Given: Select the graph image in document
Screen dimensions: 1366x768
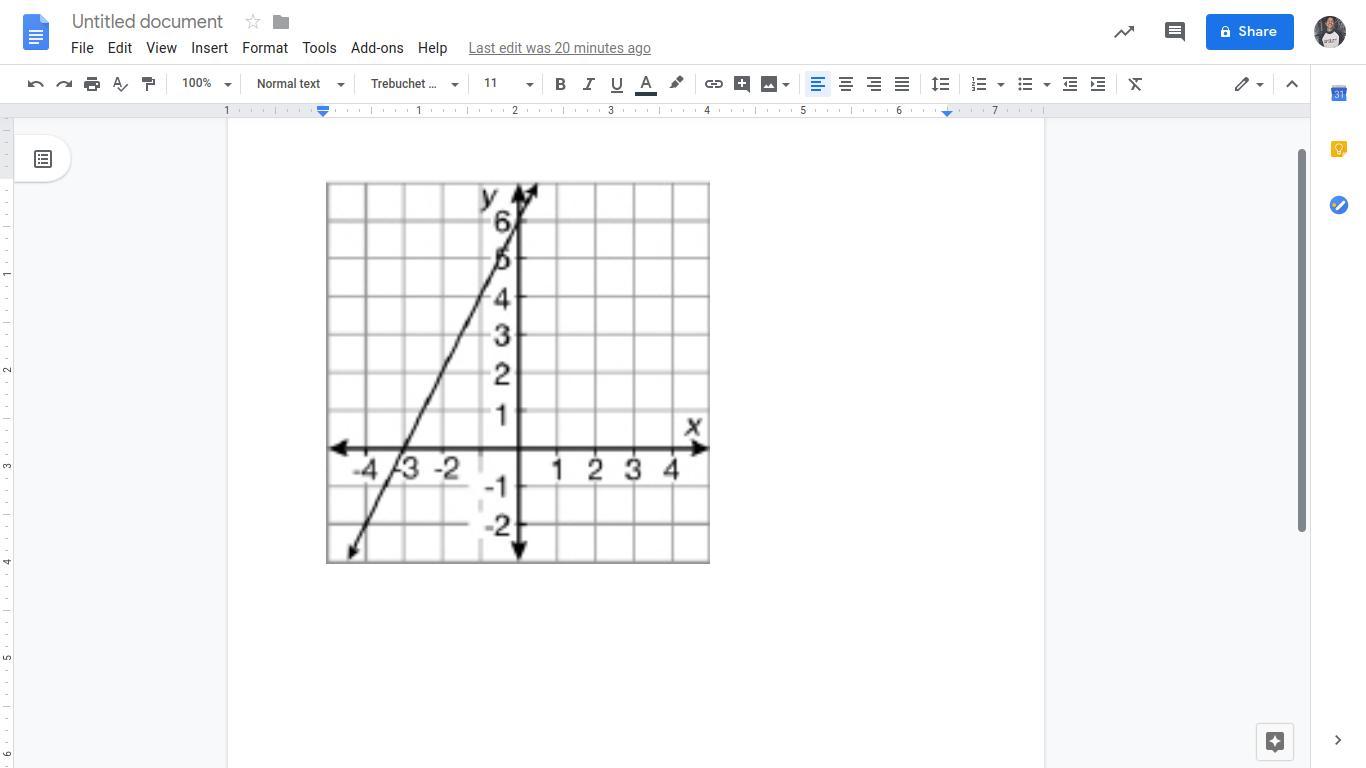Looking at the screenshot, I should 518,372.
